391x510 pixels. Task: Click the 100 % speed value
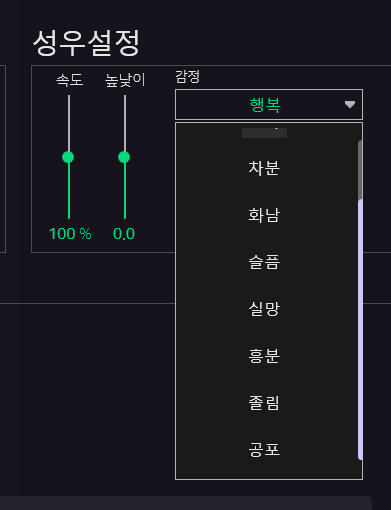[x=70, y=234]
